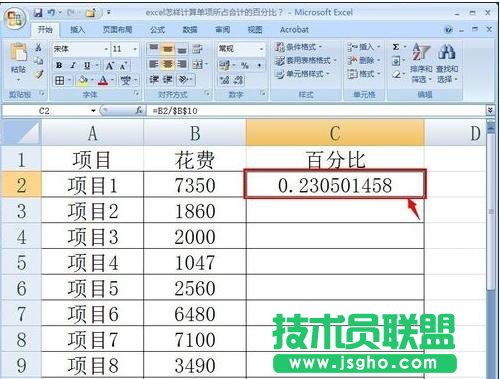Image resolution: width=500 pixels, height=379 pixels.
Task: Increase the cell indent
Action: tap(168, 79)
